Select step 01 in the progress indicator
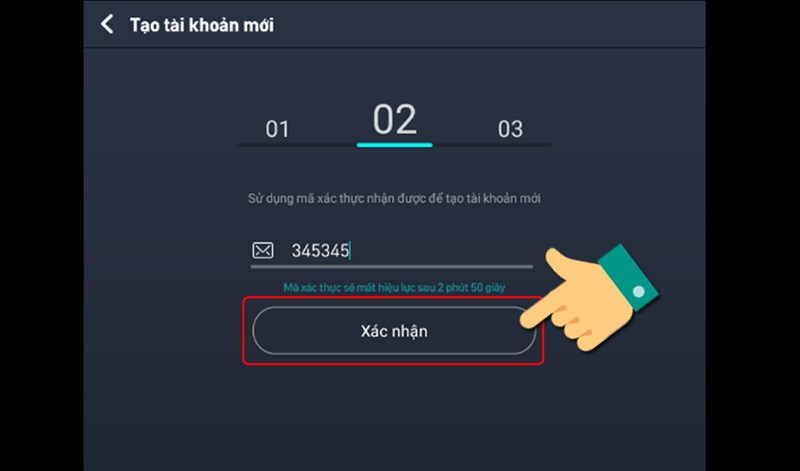800x471 pixels. point(277,129)
